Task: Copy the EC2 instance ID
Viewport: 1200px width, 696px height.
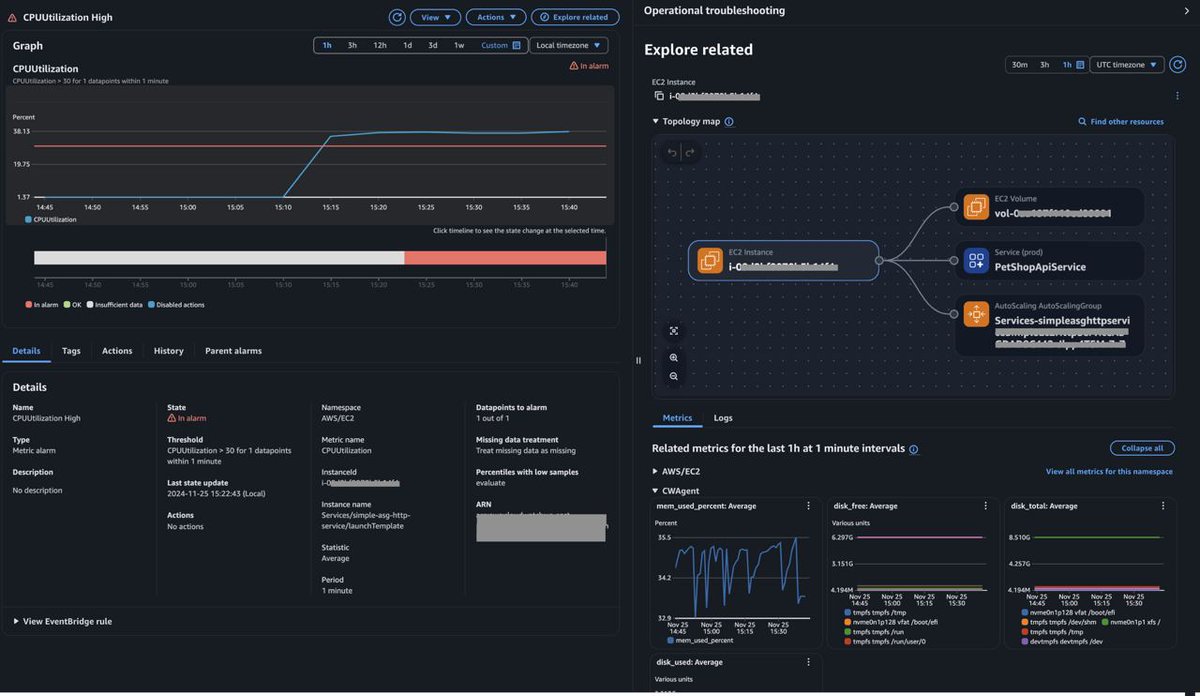Action: [x=659, y=96]
